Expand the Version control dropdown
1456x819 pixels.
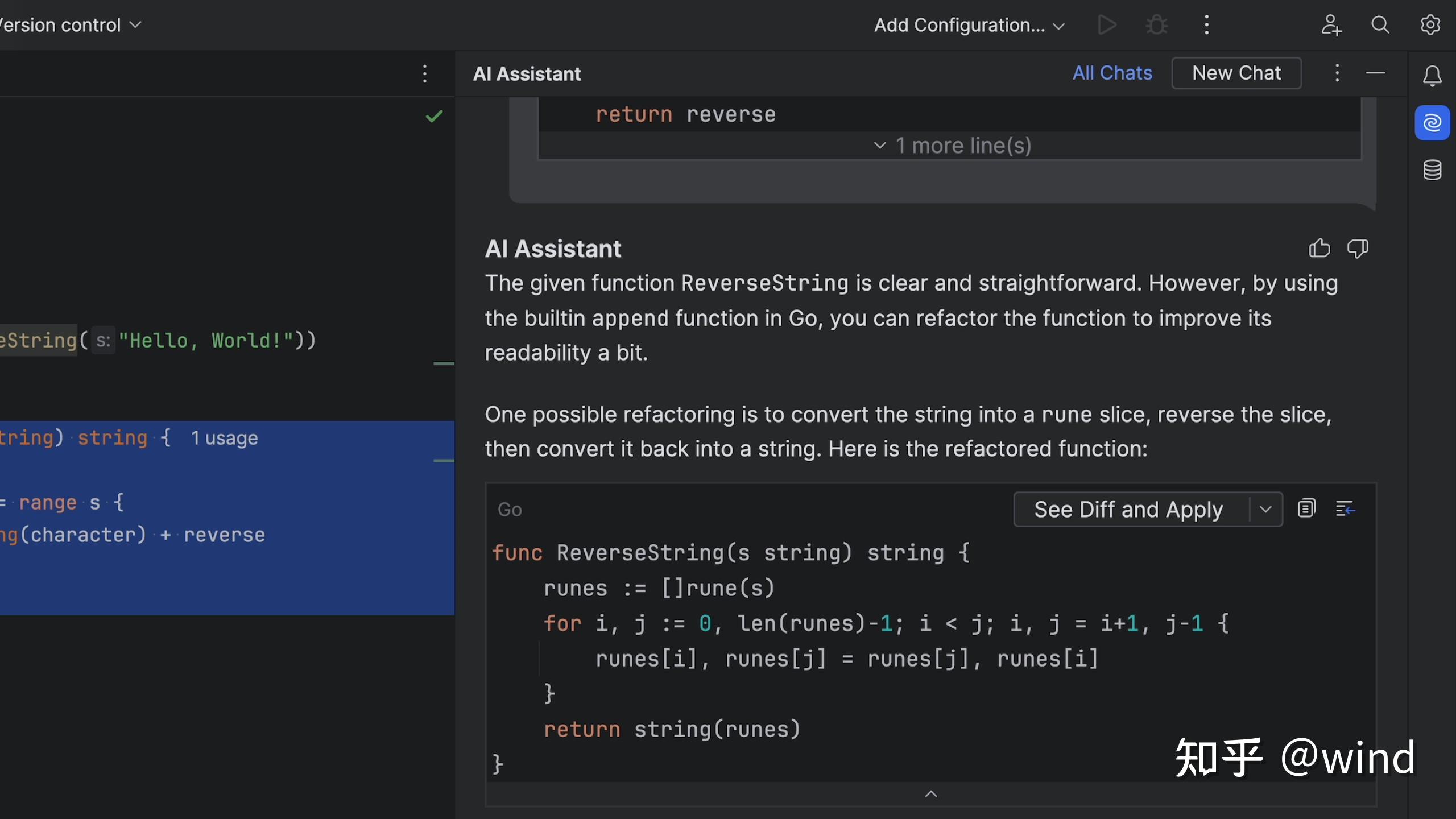[135, 24]
